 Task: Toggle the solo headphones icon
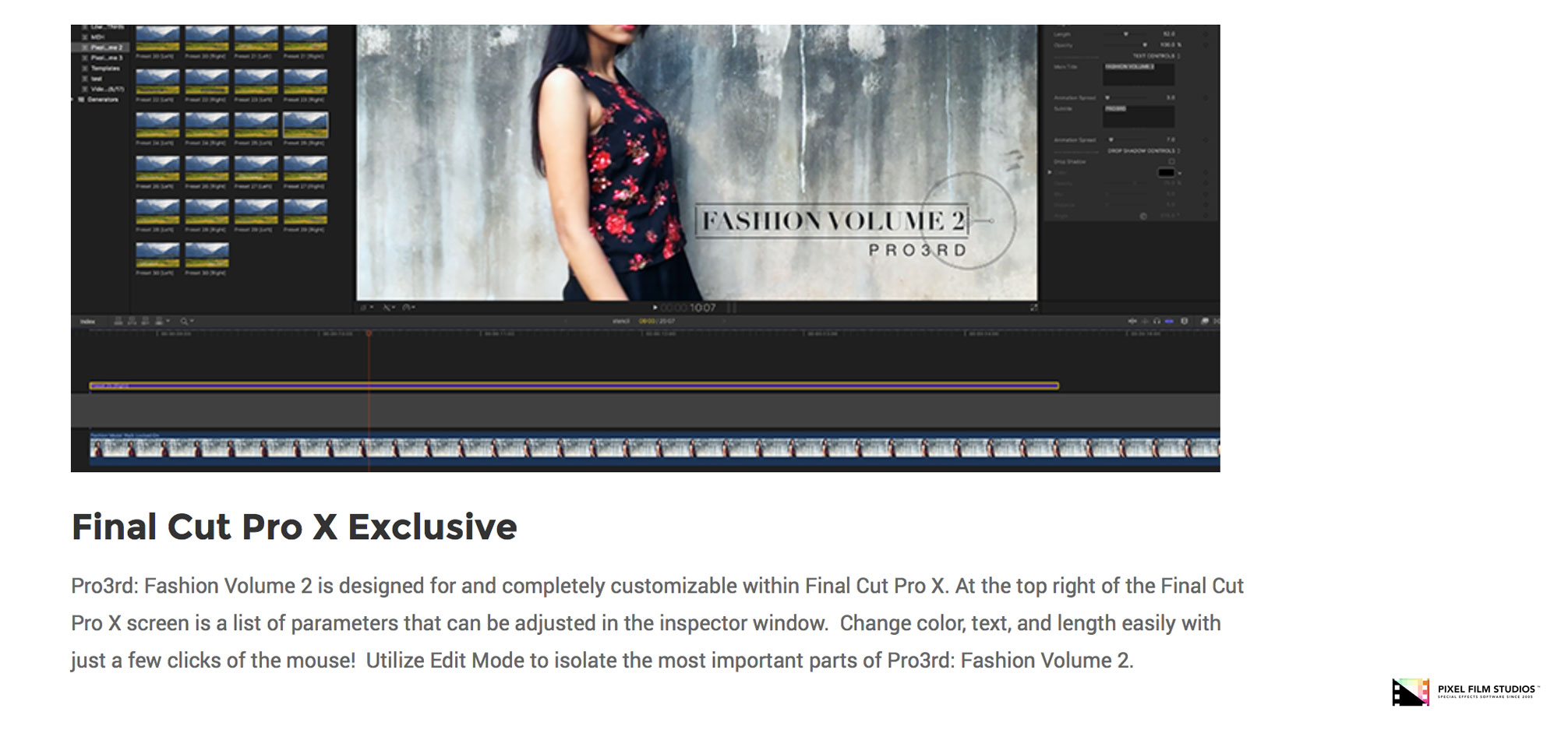click(1157, 321)
